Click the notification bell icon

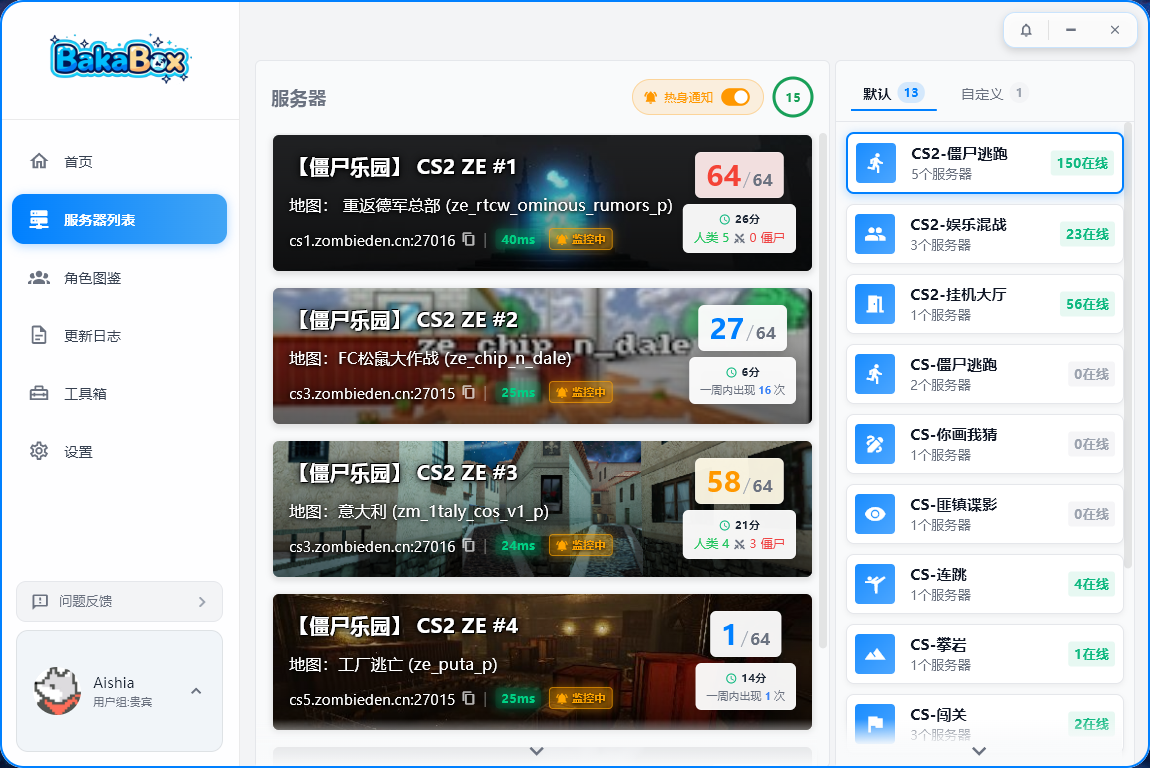click(x=1026, y=30)
